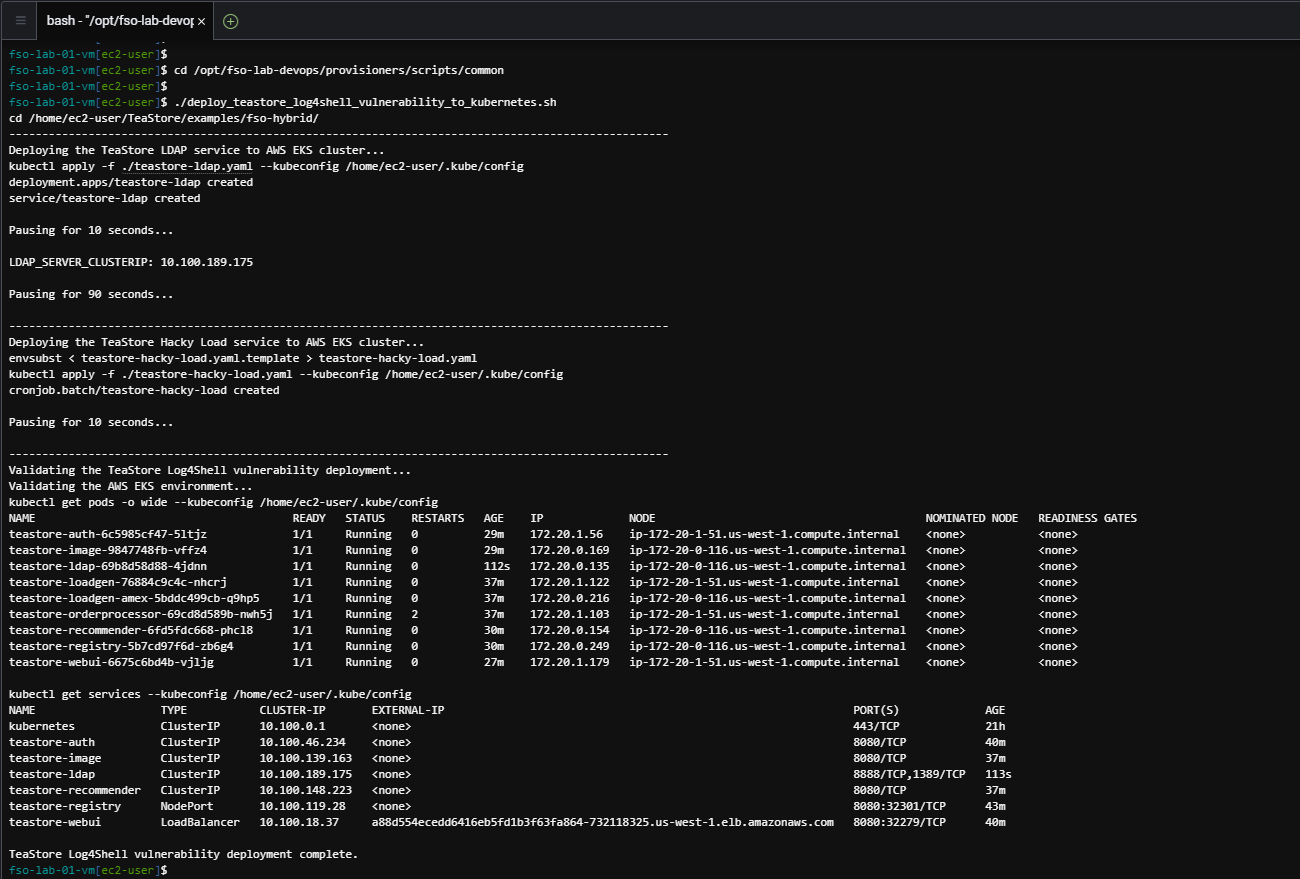Focus the final fso-lab-01-vm command prompt

[x=88, y=870]
